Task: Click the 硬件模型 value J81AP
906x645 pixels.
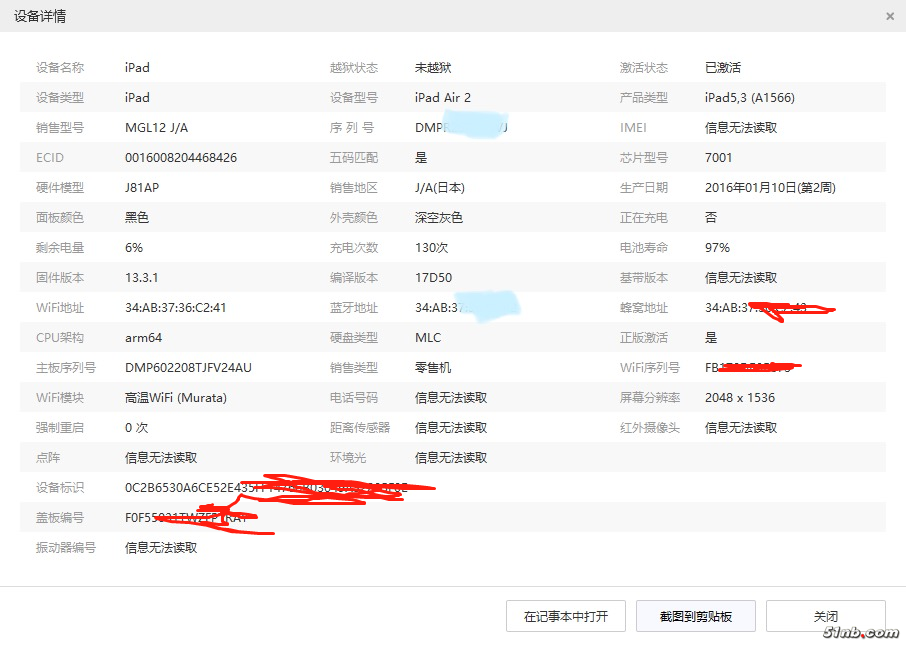Action: 142,188
